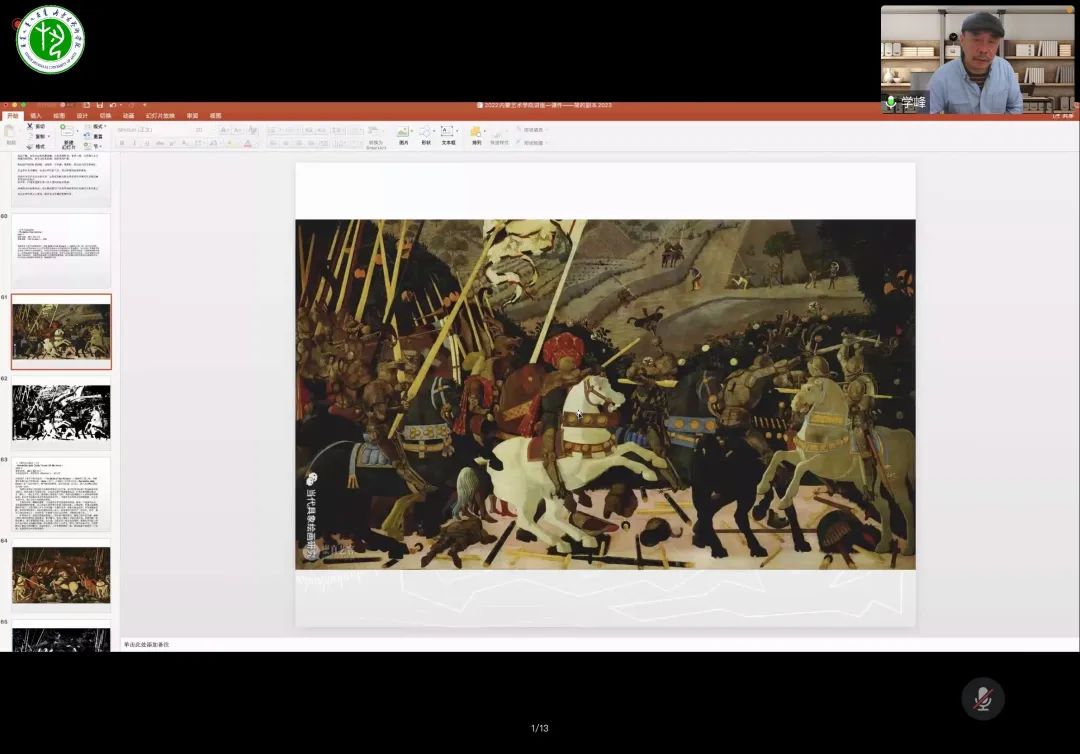
Task: Select slide 65 thumbnail in the slide panel
Action: coord(61,636)
